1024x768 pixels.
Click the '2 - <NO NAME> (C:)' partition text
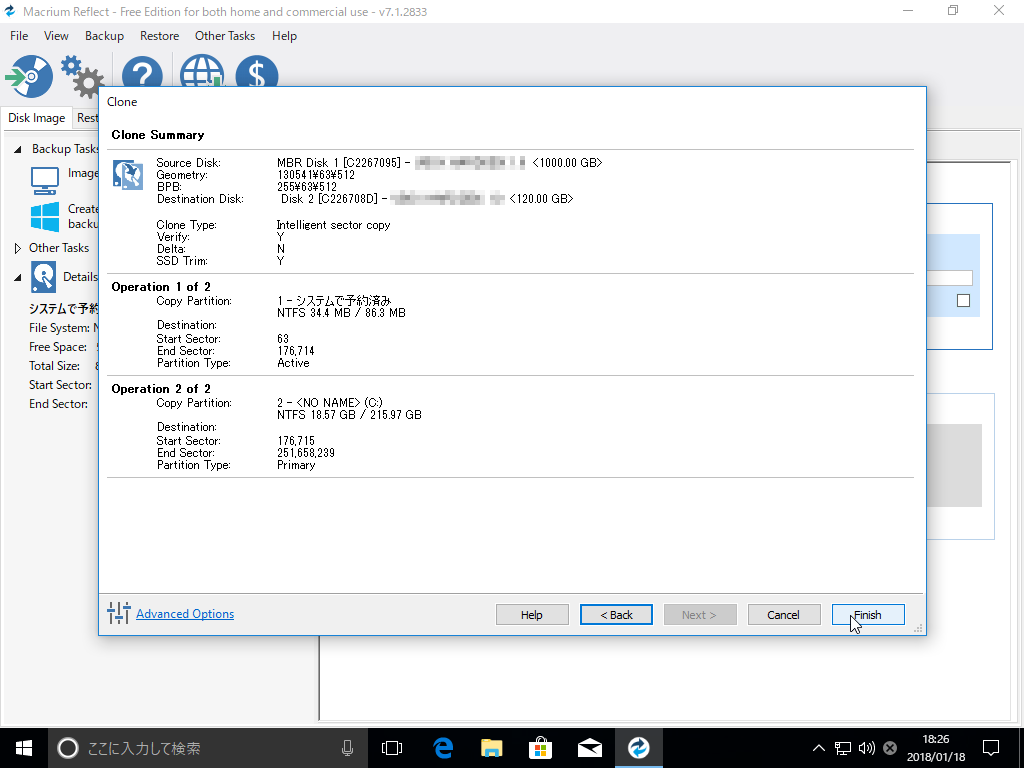coord(330,402)
